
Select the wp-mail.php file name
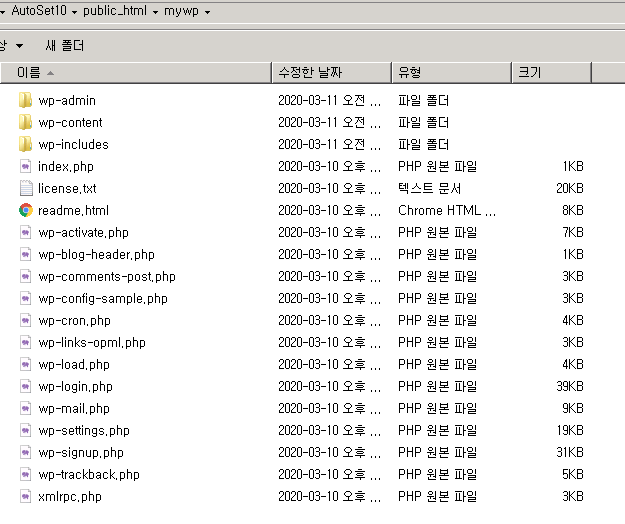coord(74,409)
